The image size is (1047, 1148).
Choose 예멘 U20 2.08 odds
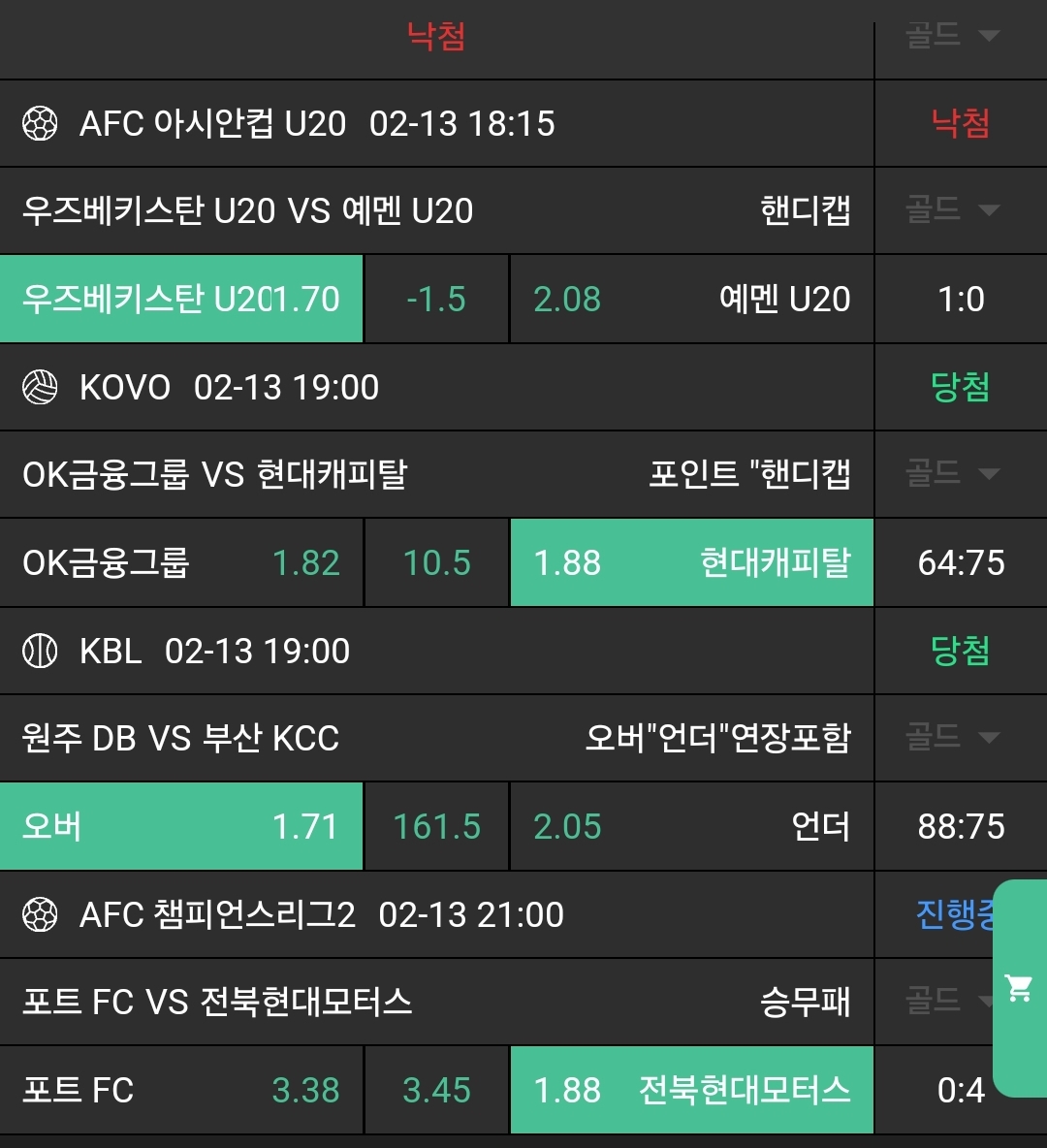click(x=691, y=299)
